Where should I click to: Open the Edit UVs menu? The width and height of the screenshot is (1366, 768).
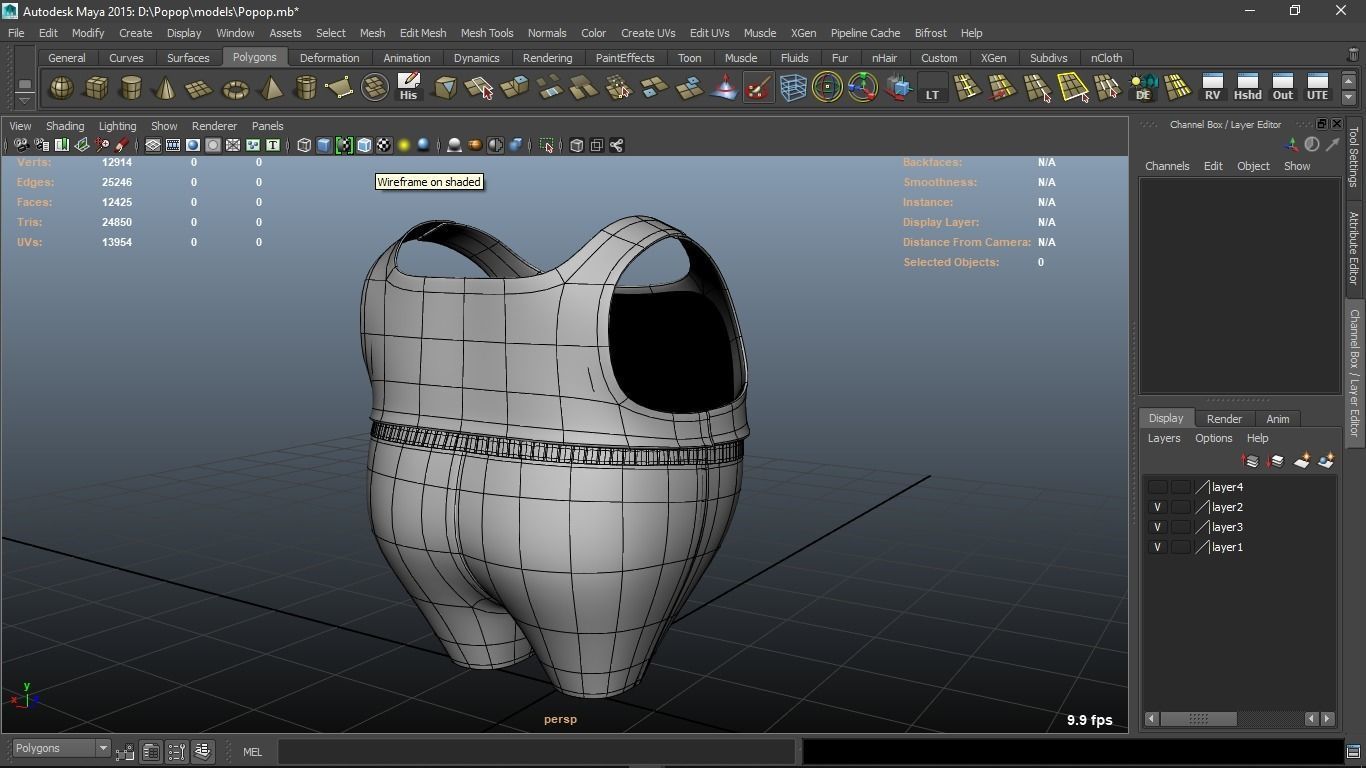point(709,33)
